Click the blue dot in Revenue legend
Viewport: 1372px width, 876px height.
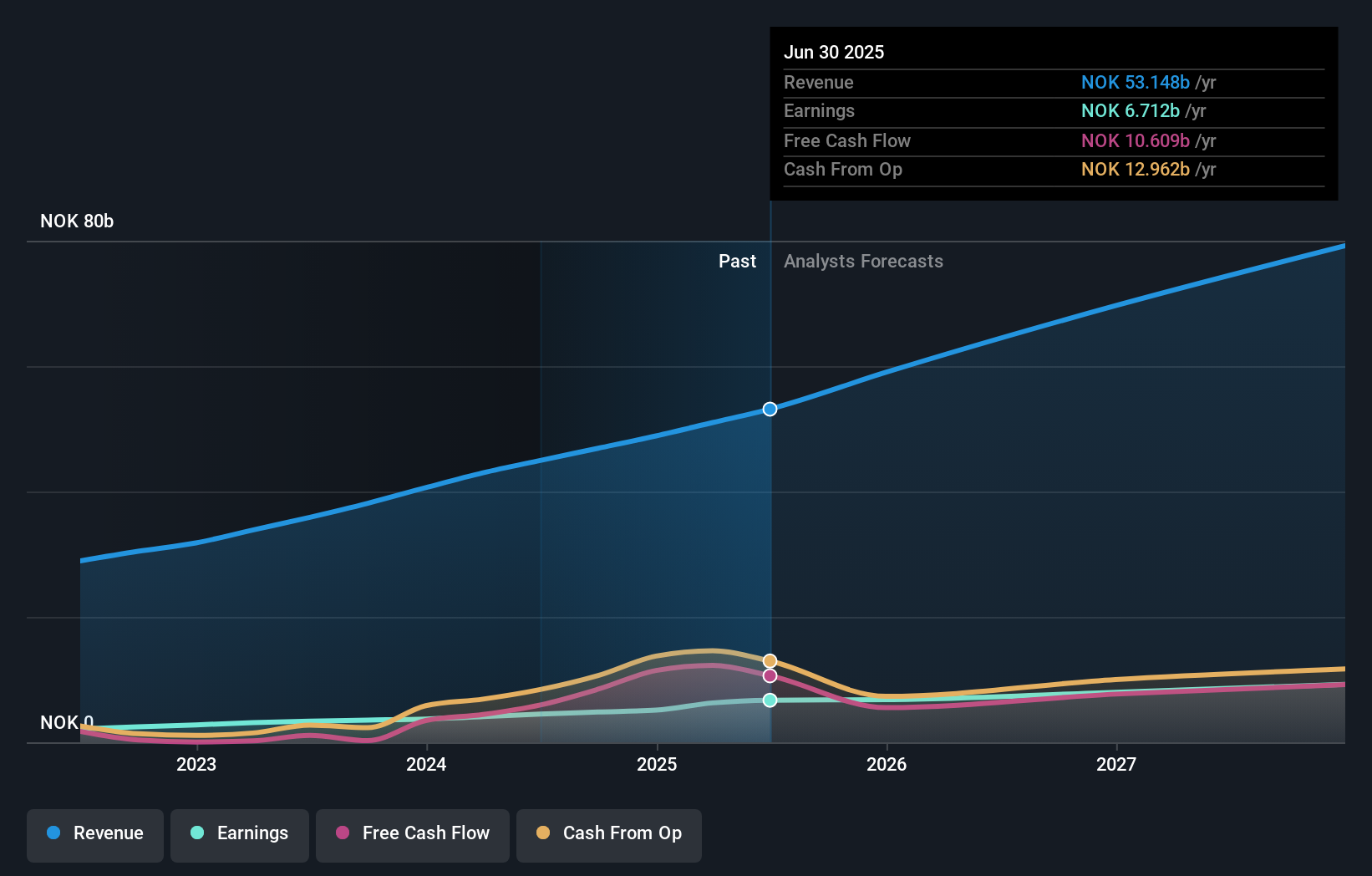[x=53, y=833]
